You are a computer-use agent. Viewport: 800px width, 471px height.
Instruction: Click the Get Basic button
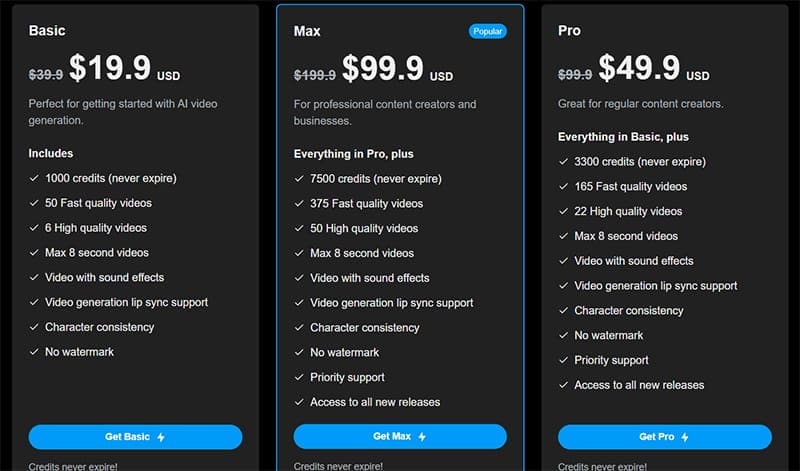135,437
